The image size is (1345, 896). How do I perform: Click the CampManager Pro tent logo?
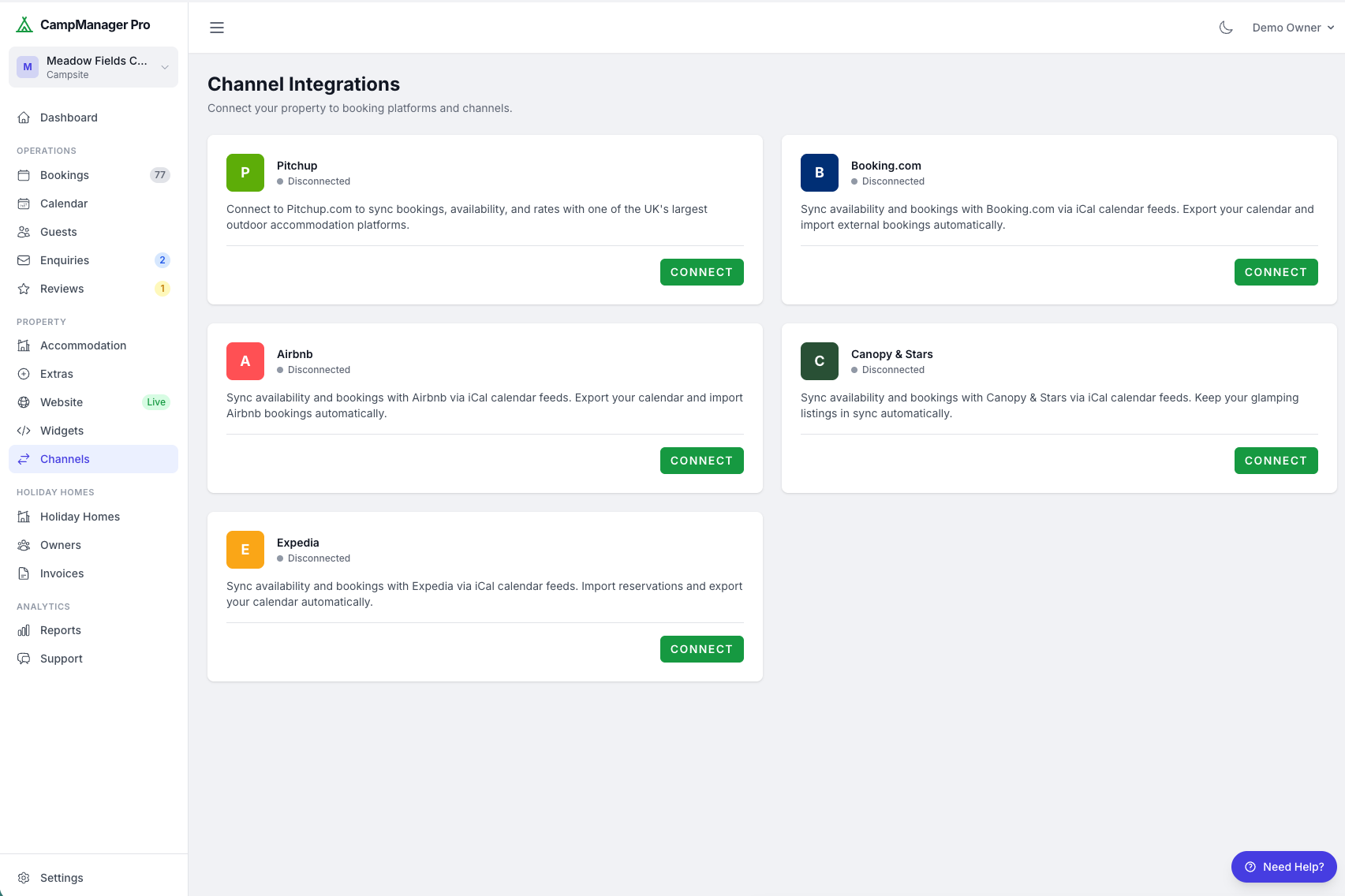pyautogui.click(x=24, y=24)
